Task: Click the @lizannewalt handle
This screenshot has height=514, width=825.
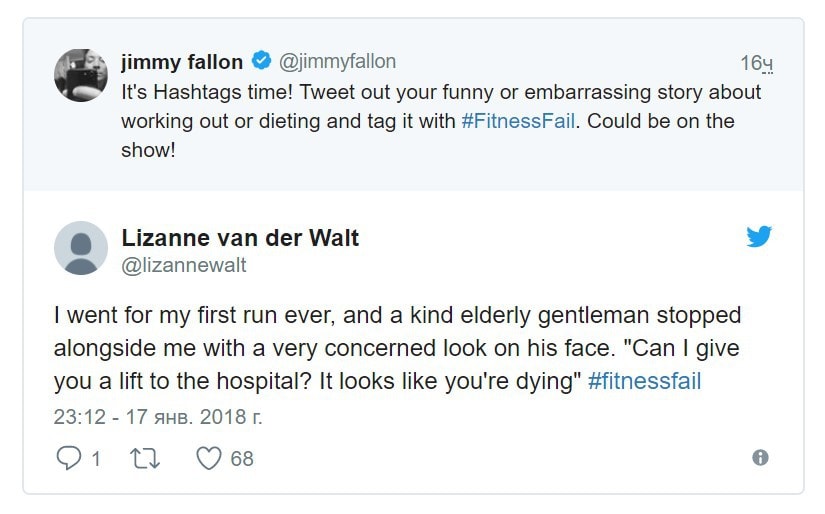Action: [x=184, y=265]
